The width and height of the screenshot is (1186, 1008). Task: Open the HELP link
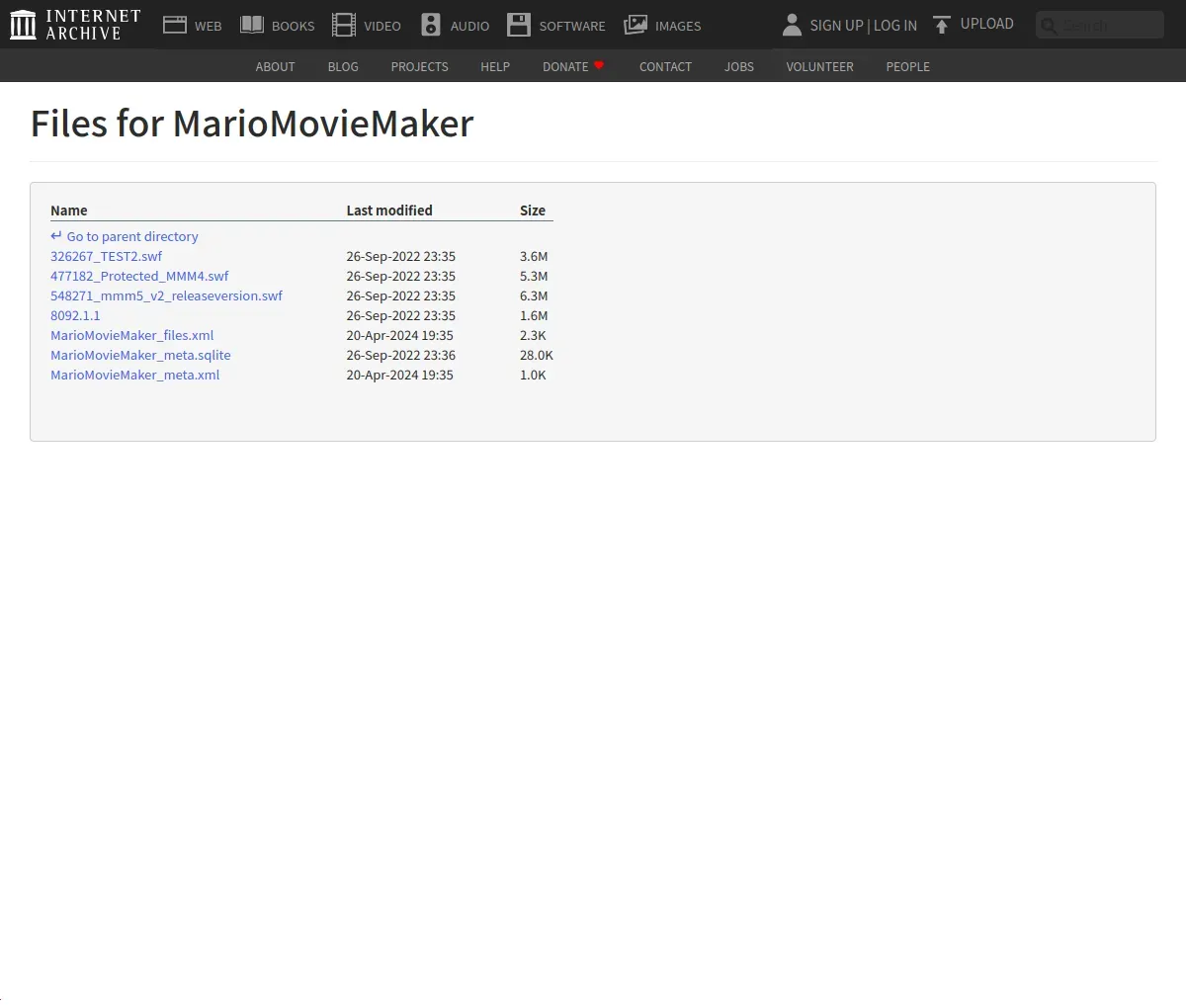[495, 66]
